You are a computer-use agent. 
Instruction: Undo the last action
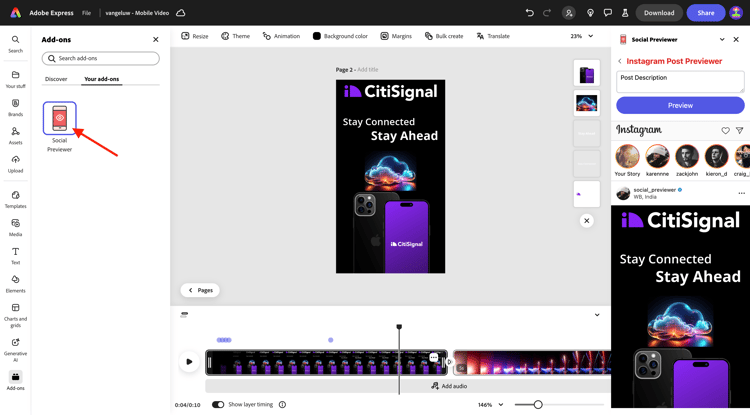click(529, 13)
